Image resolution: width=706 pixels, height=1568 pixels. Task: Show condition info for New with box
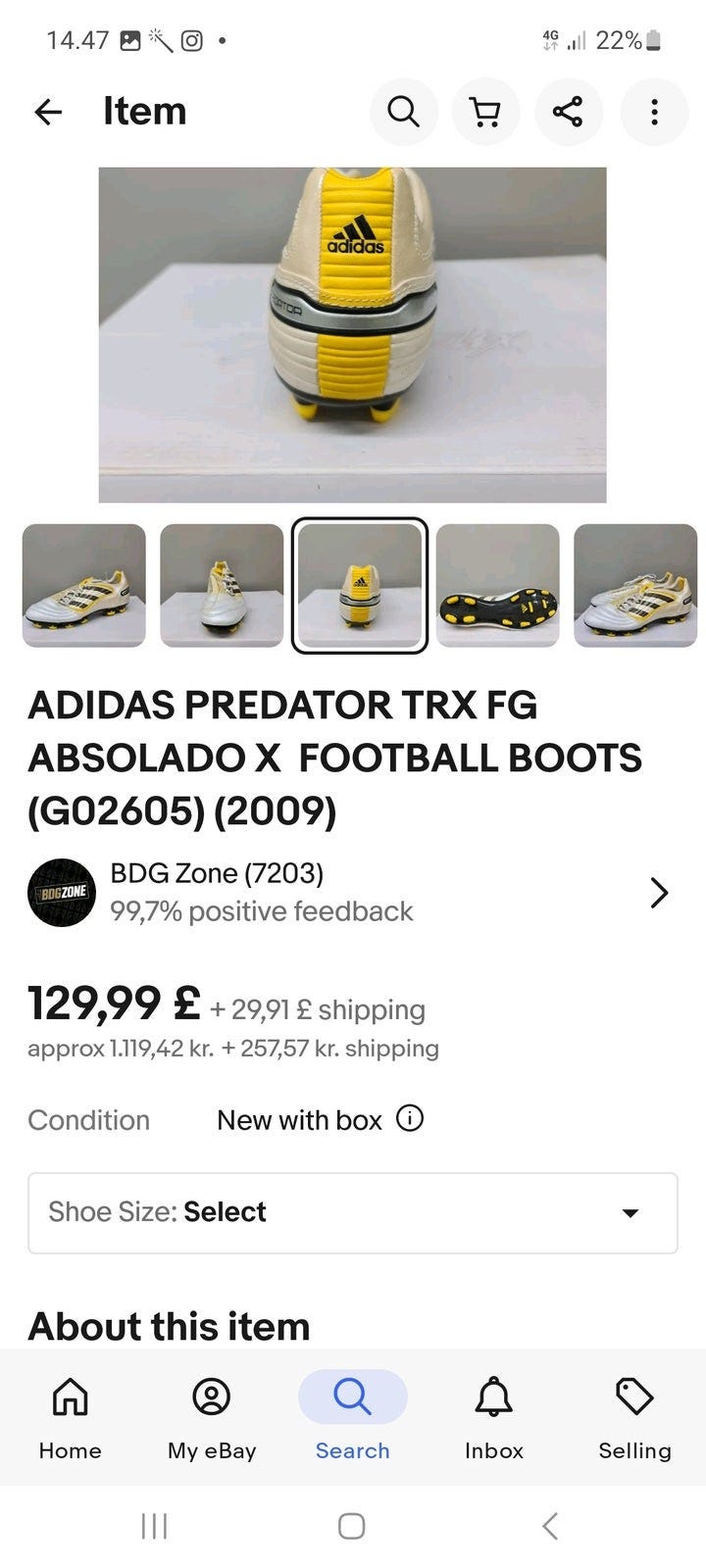pyautogui.click(x=410, y=1118)
